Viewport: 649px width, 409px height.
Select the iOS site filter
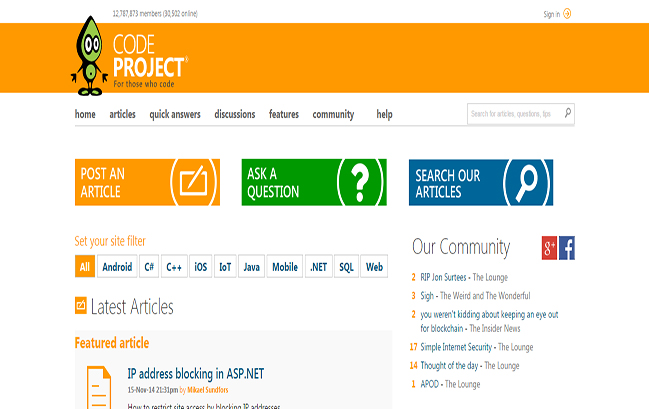(x=201, y=266)
